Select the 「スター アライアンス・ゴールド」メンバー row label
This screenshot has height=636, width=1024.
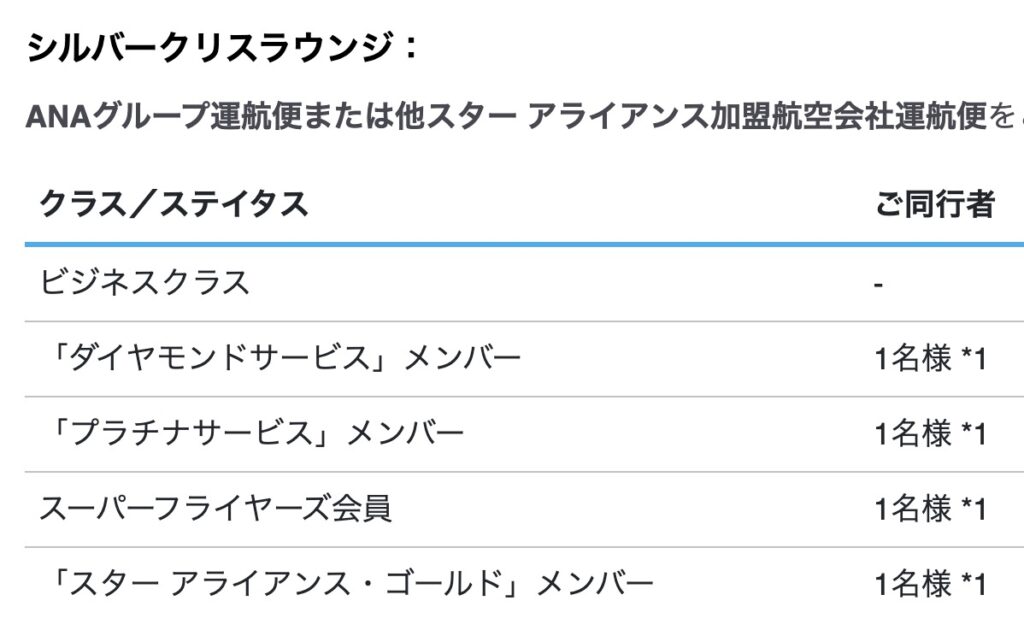coord(347,584)
